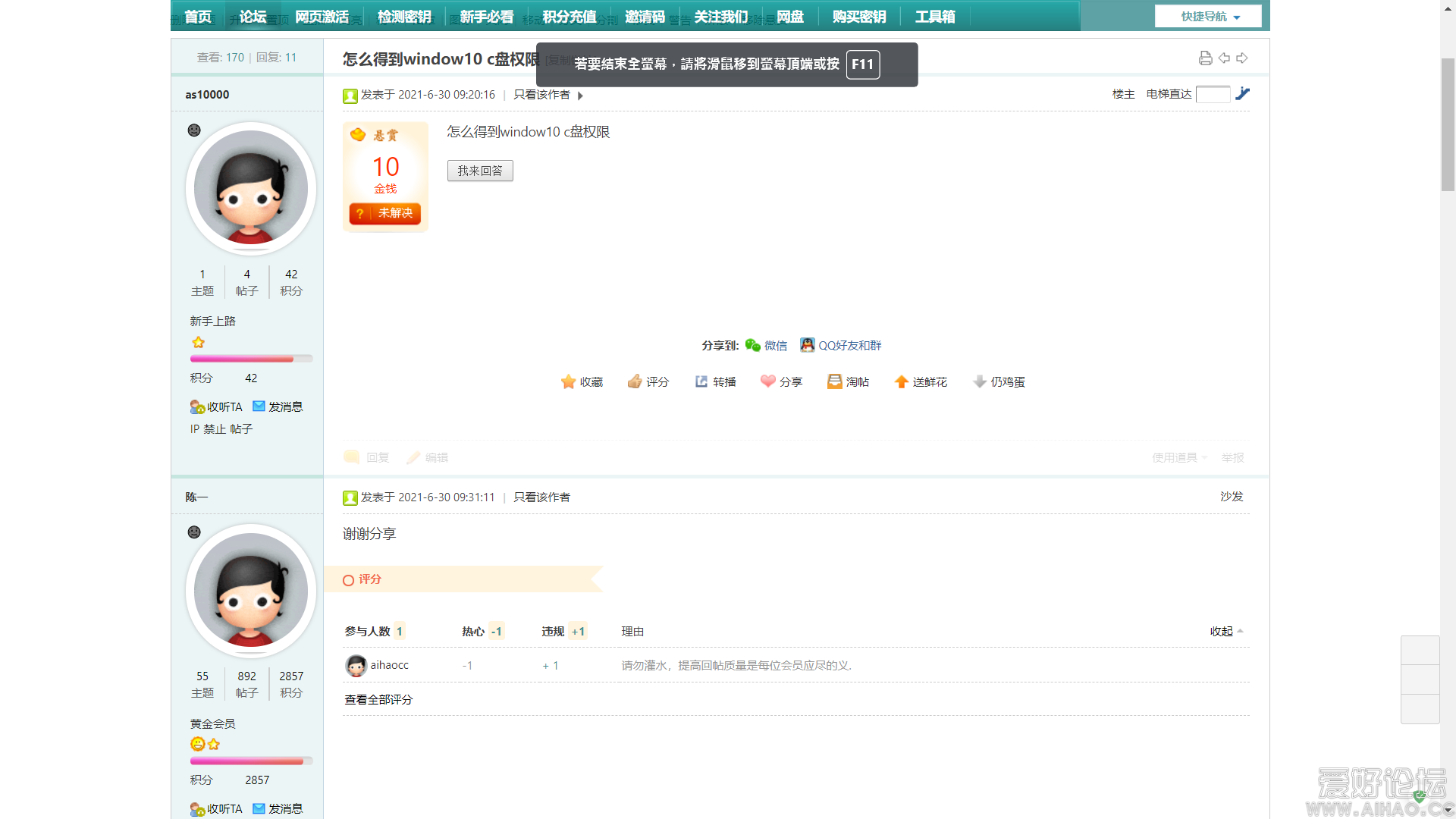The width and height of the screenshot is (1456, 819).
Task: Click as10000's avatar thumbnail
Action: click(x=250, y=189)
